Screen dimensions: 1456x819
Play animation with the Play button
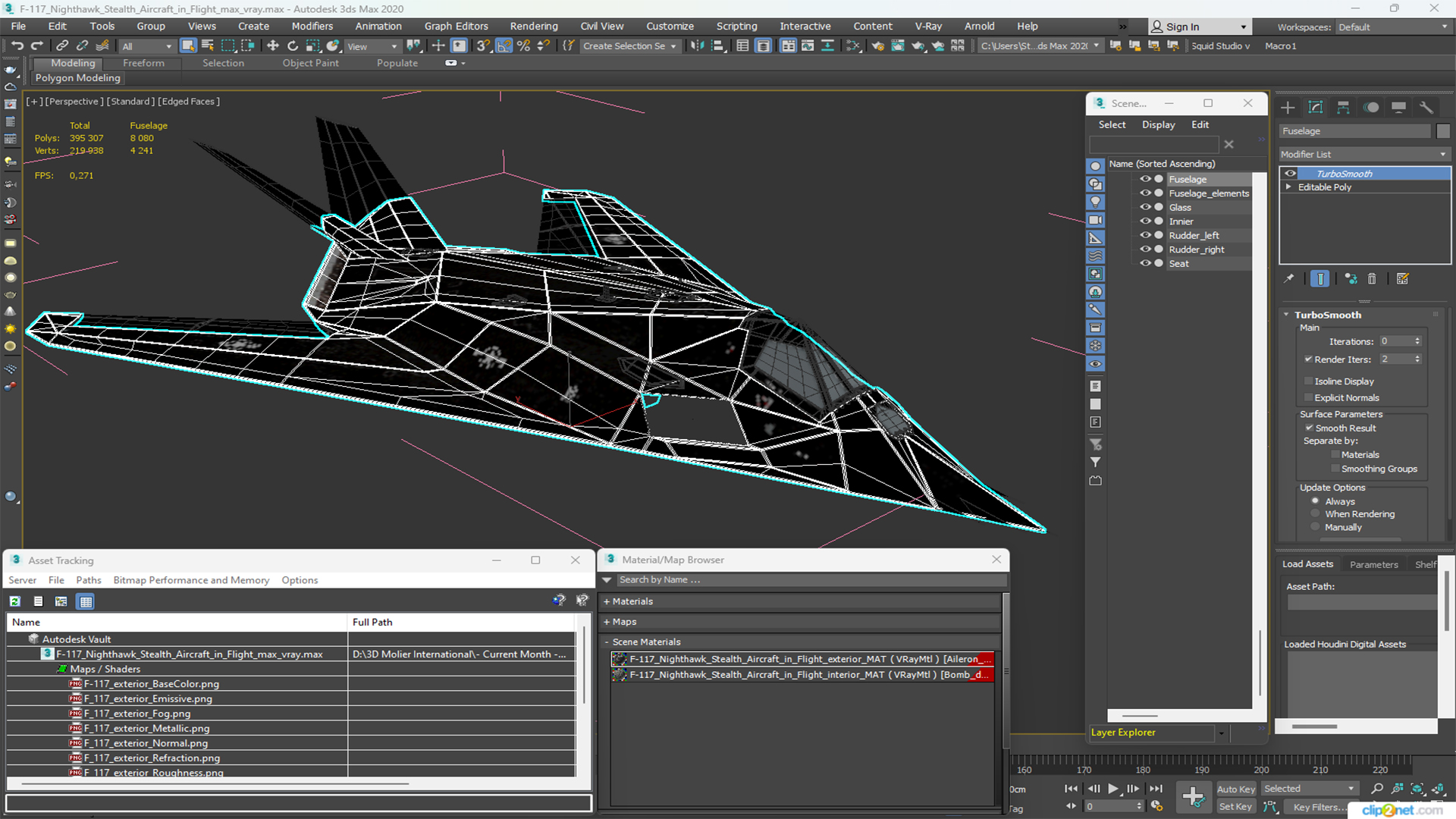(x=1112, y=789)
